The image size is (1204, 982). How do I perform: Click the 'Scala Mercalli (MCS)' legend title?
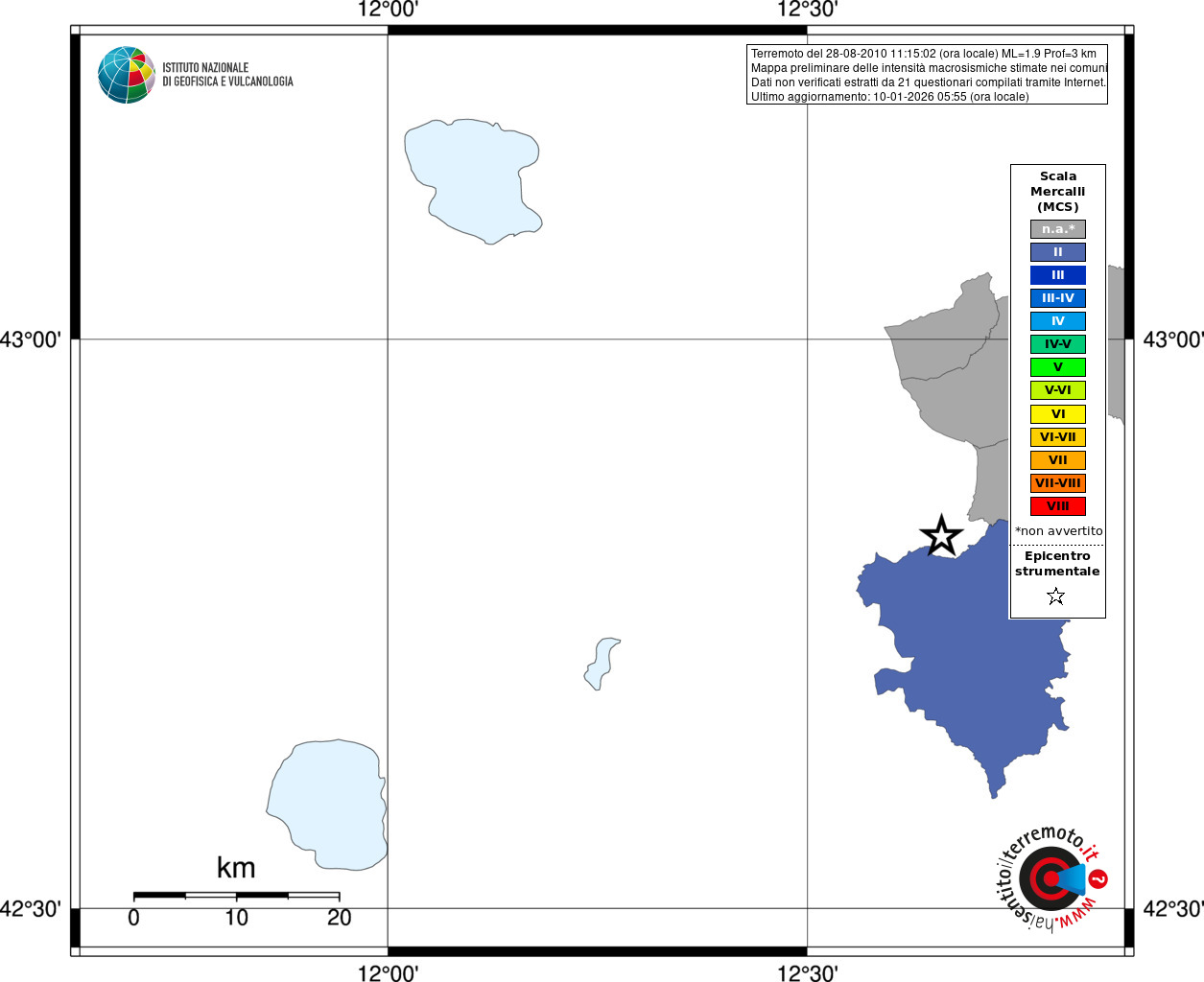(1058, 192)
